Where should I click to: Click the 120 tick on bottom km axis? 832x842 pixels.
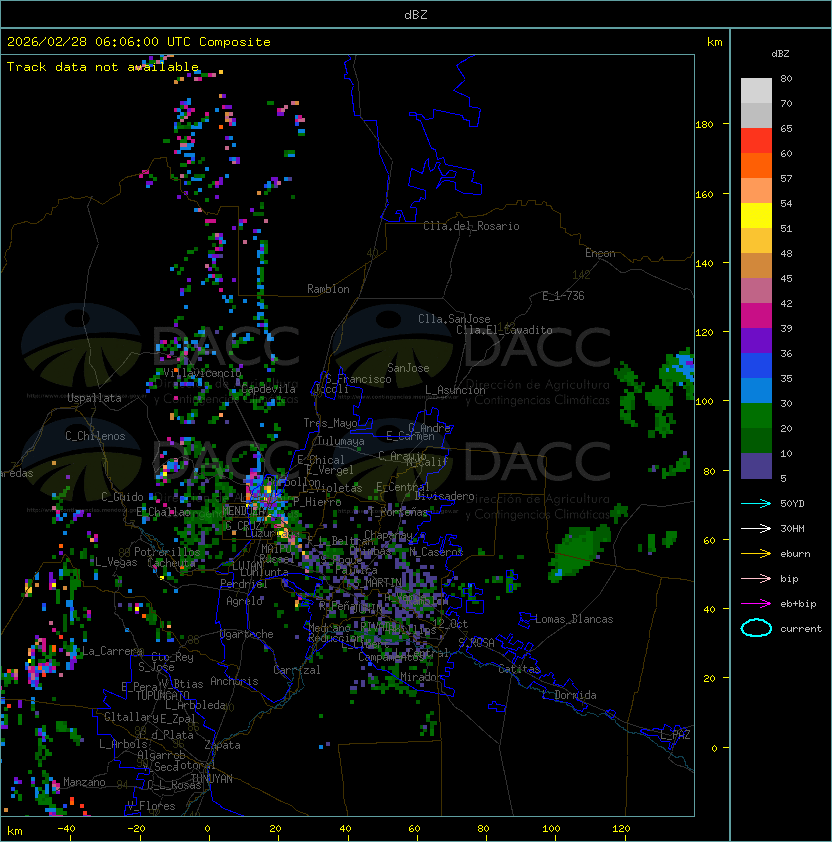(x=621, y=829)
